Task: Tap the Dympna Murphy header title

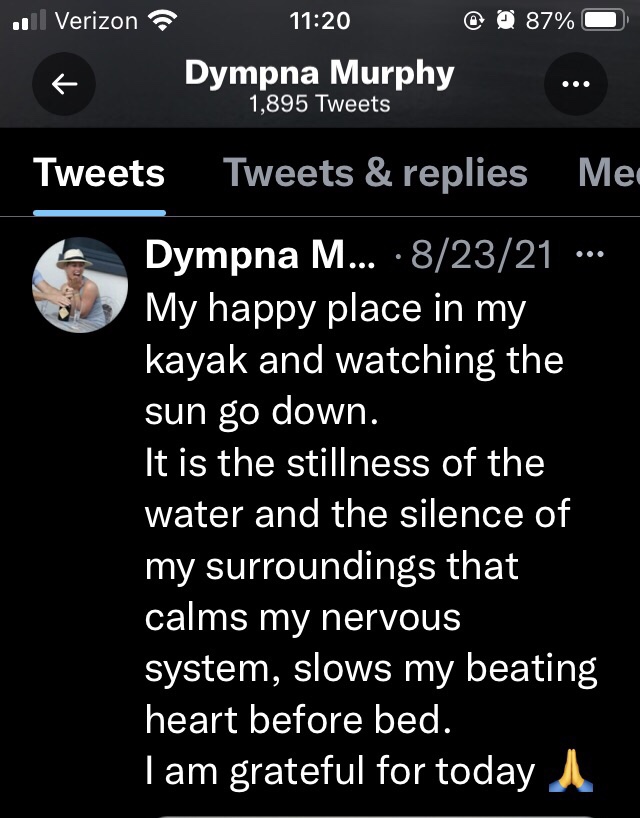Action: click(319, 73)
